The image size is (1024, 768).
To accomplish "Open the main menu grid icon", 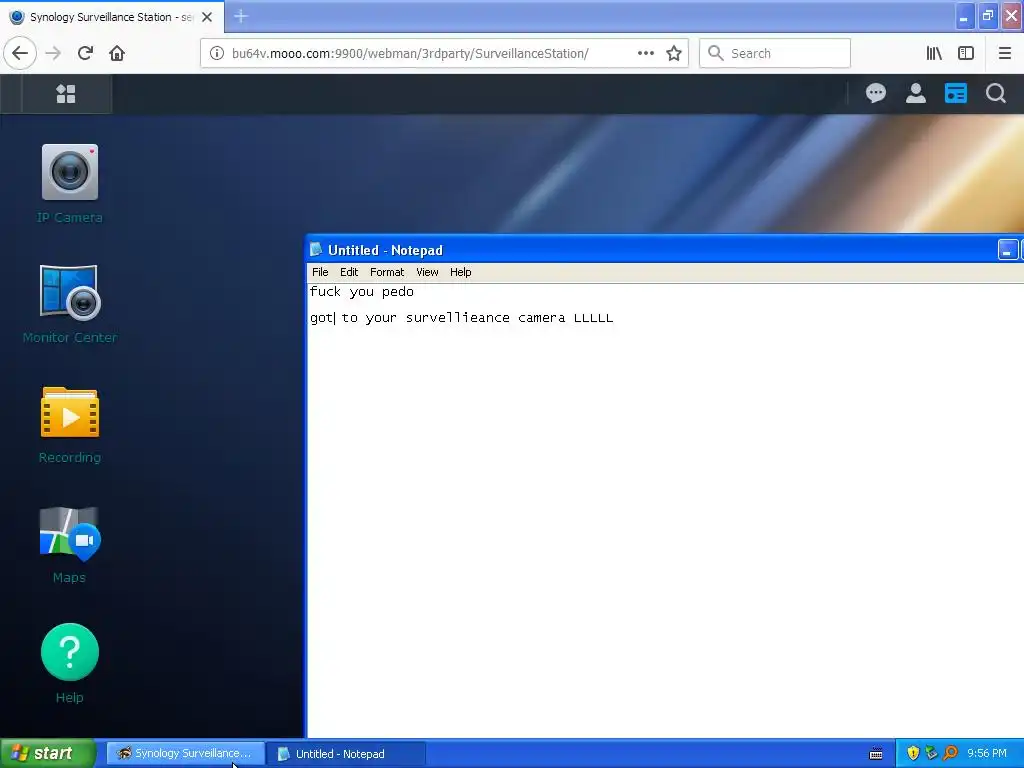I will pyautogui.click(x=66, y=94).
